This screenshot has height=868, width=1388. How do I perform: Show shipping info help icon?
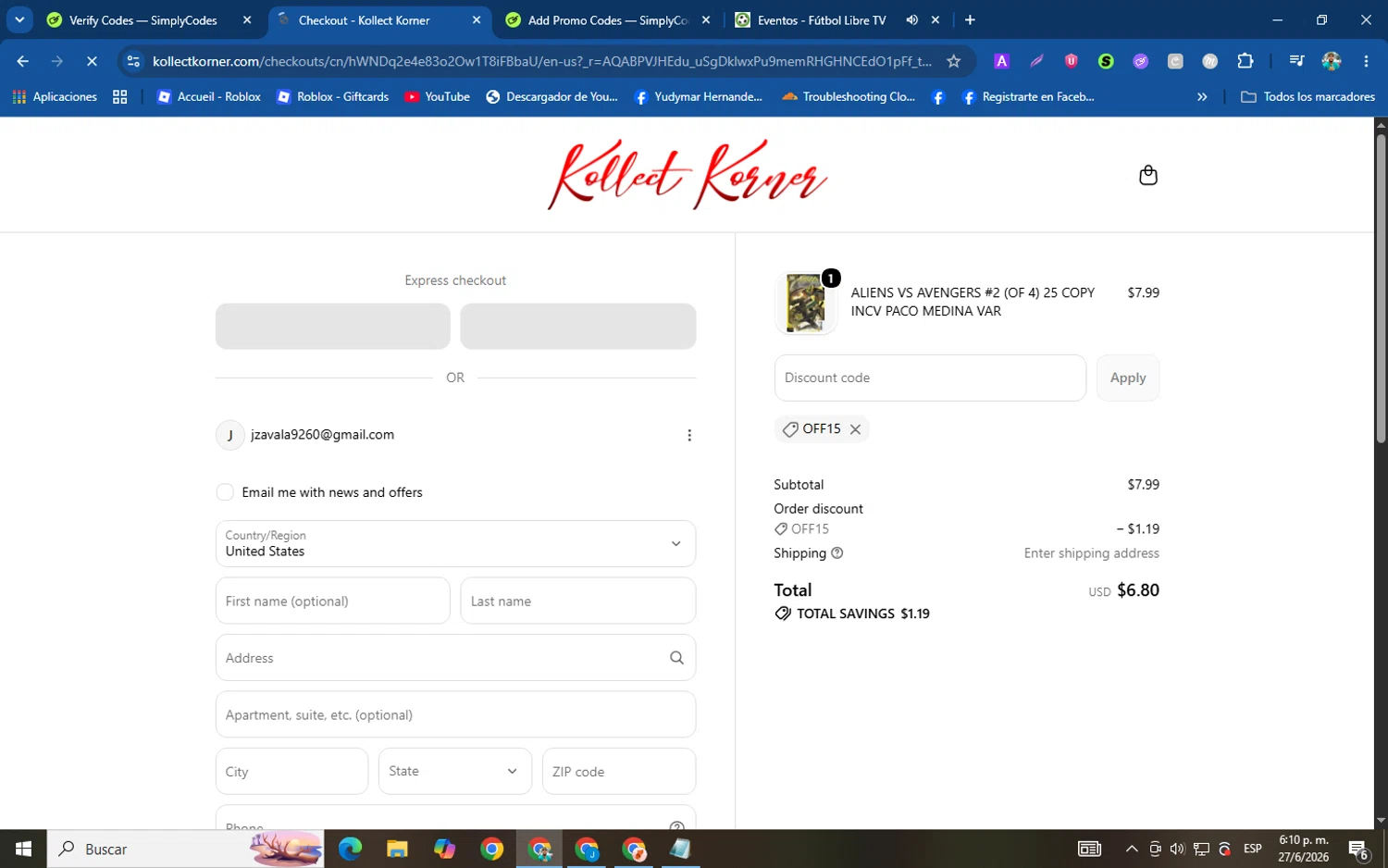837,553
